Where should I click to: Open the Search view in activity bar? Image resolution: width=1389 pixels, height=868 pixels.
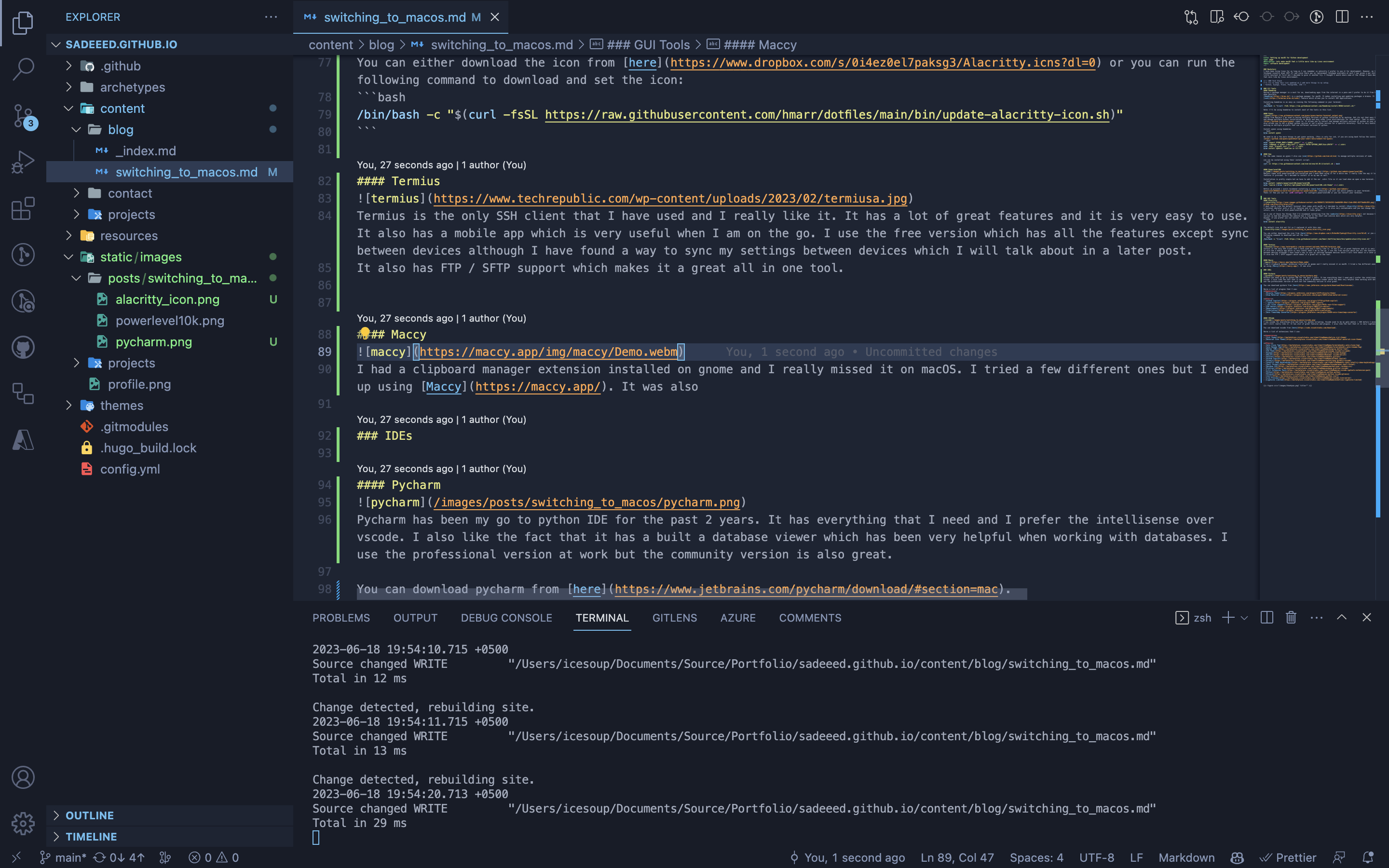(23, 69)
